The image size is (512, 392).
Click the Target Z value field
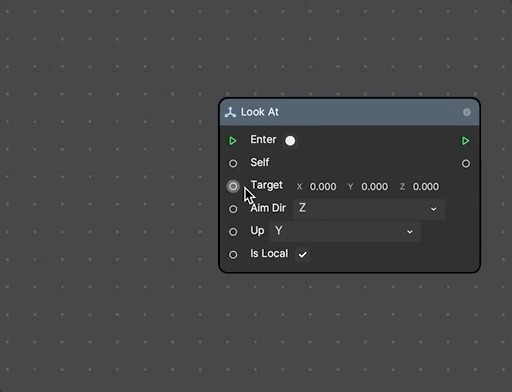[x=426, y=186]
